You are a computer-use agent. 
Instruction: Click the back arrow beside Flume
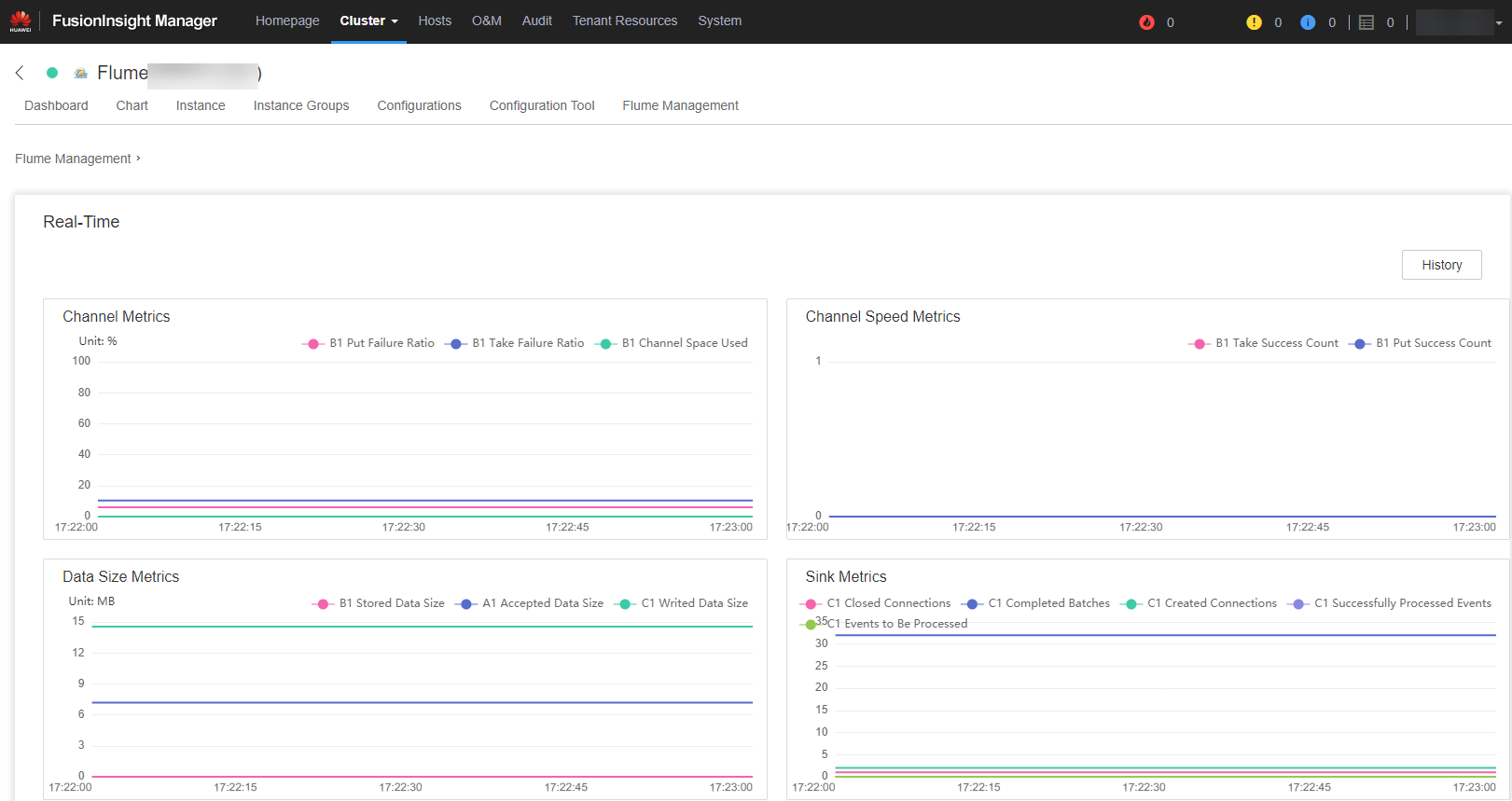tap(20, 73)
